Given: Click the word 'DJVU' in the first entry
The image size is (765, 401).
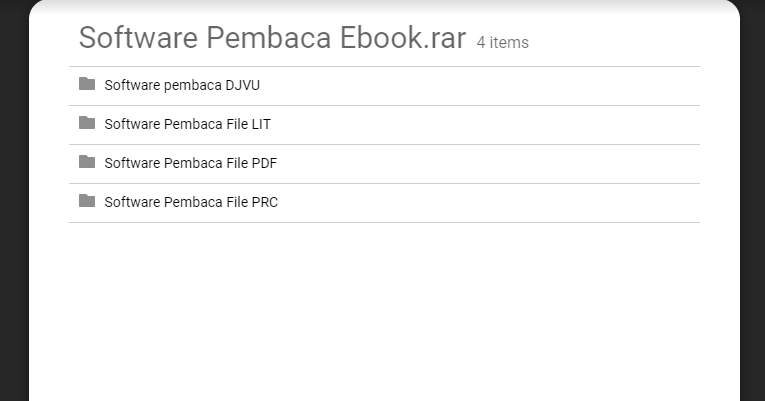Looking at the screenshot, I should coord(242,85).
